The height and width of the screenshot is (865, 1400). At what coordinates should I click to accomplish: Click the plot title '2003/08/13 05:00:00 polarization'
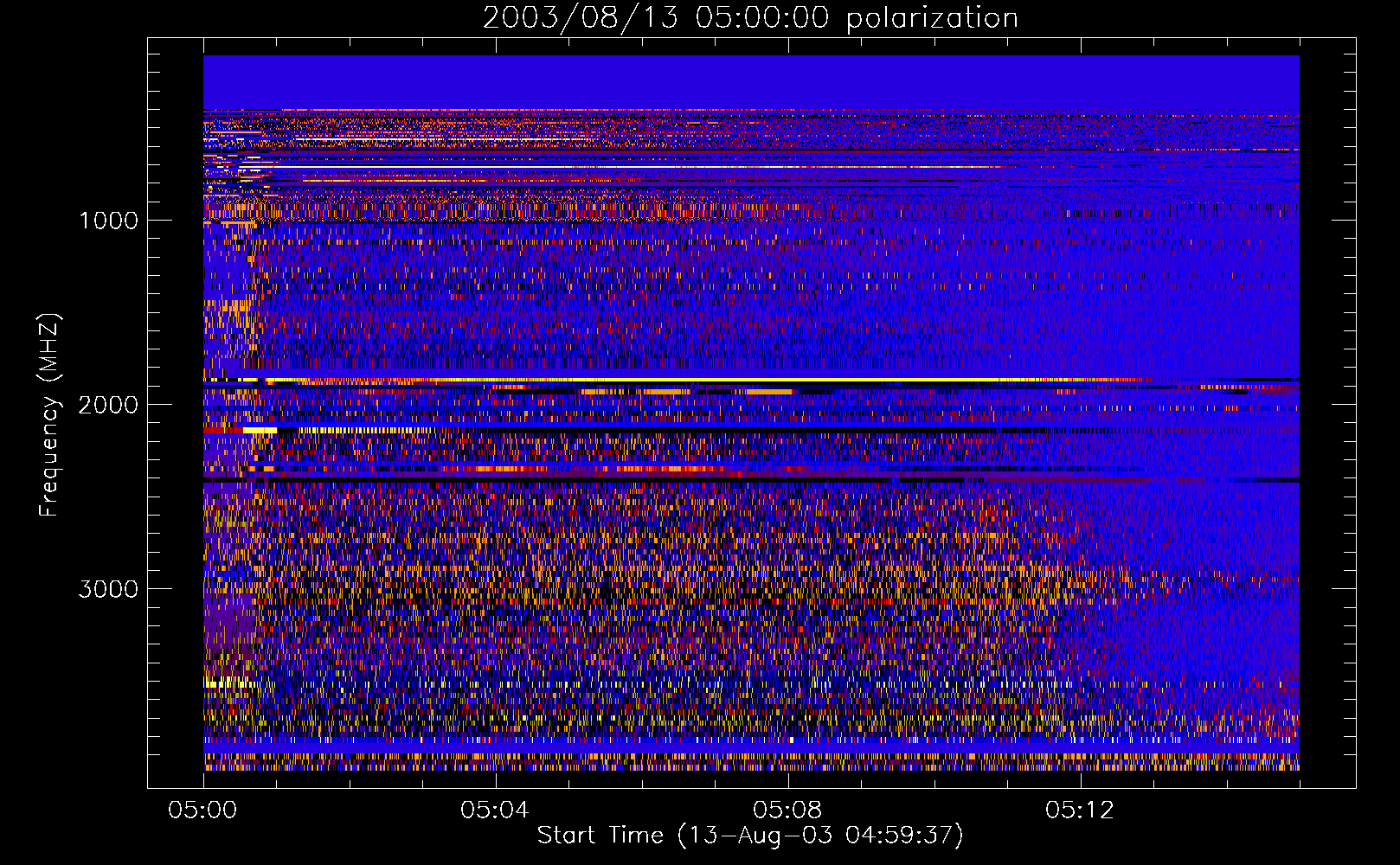pyautogui.click(x=750, y=18)
